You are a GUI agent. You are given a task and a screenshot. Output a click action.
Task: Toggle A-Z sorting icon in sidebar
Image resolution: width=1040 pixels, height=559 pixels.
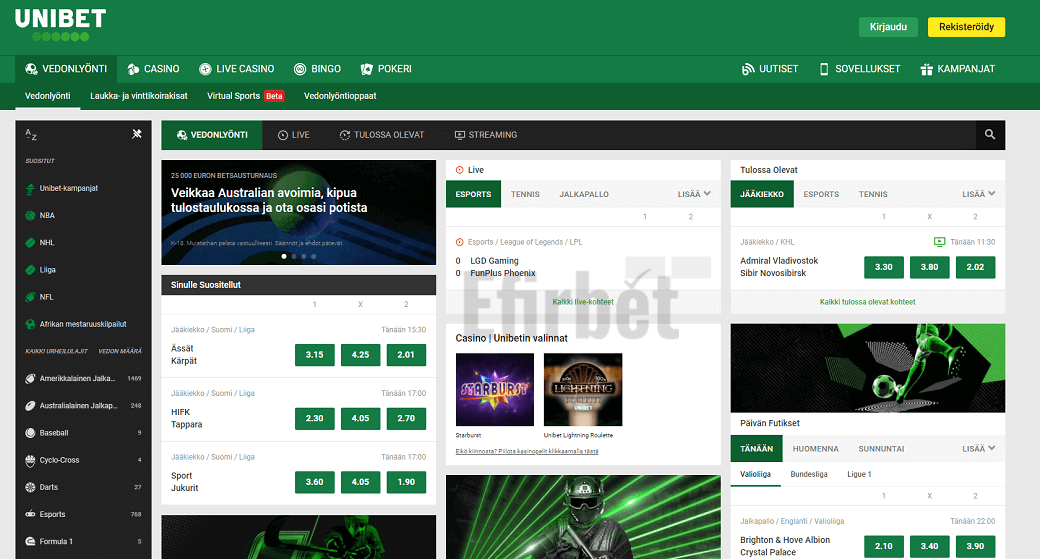click(31, 135)
